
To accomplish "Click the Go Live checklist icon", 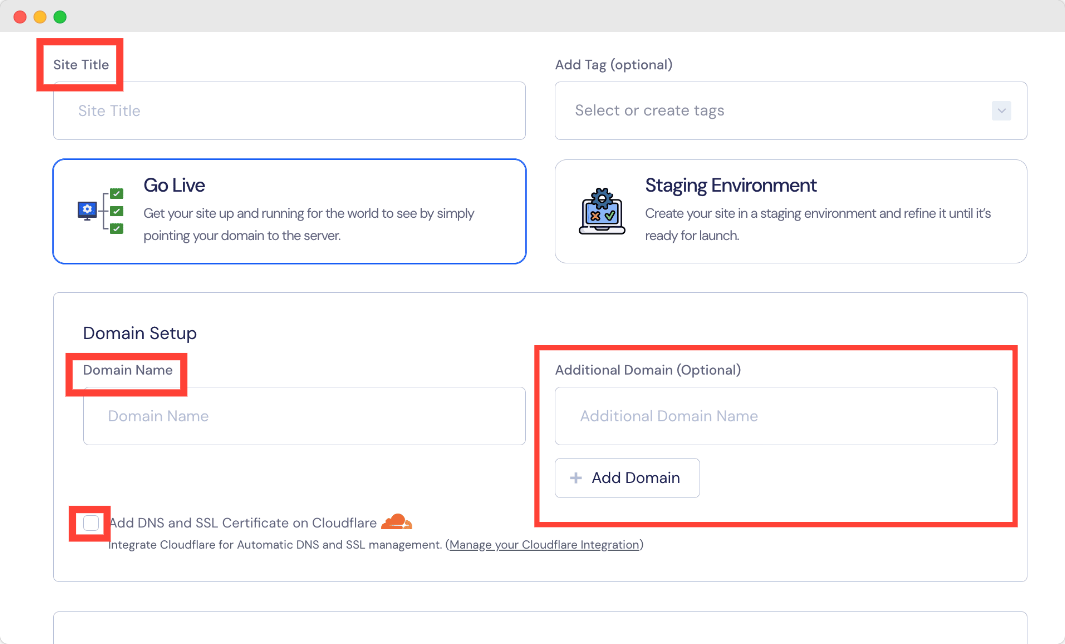I will [101, 211].
